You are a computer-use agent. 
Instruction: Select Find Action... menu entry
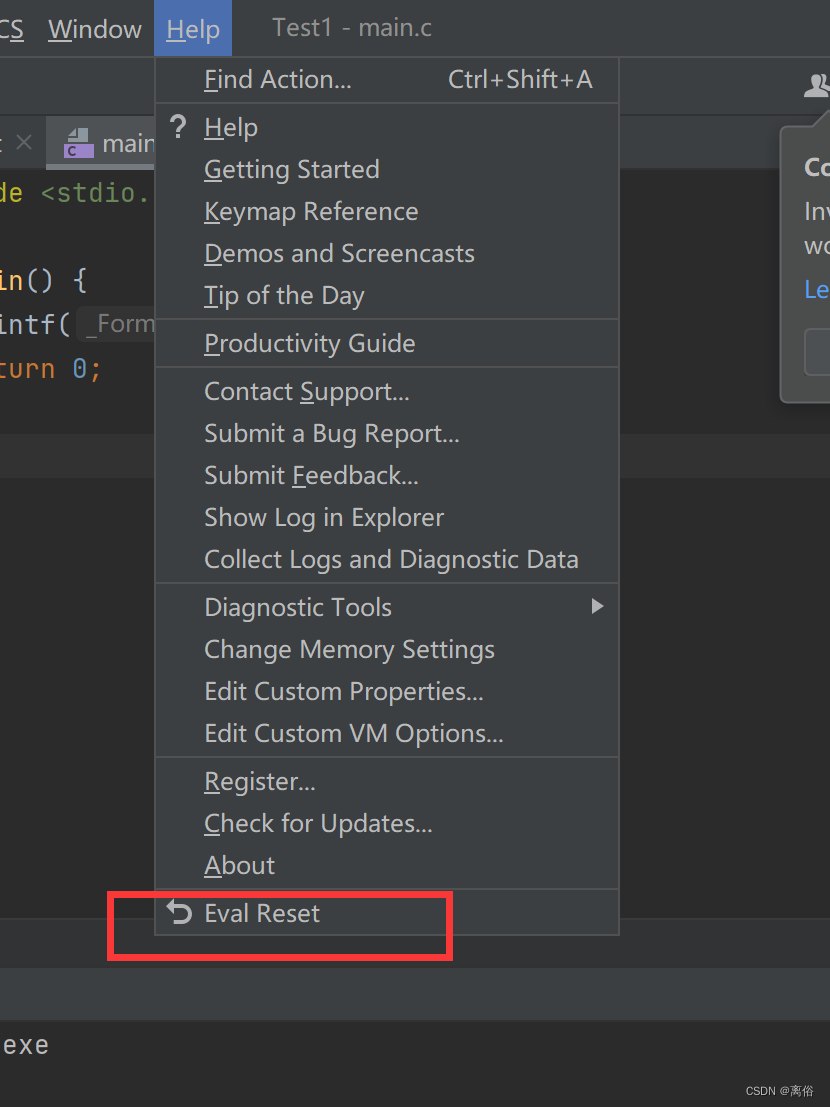(x=387, y=80)
